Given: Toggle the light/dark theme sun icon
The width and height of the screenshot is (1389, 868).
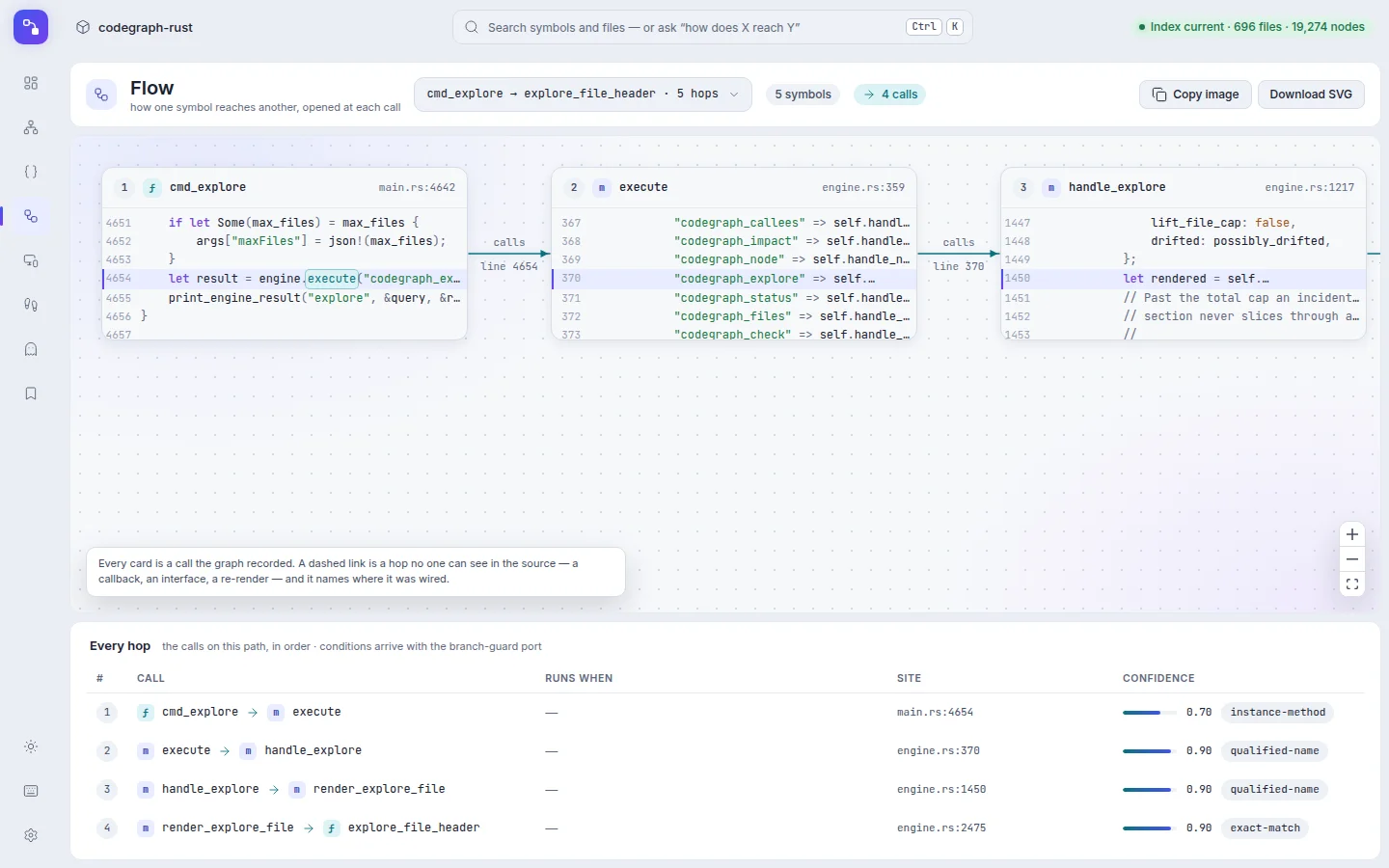Looking at the screenshot, I should pos(31,746).
